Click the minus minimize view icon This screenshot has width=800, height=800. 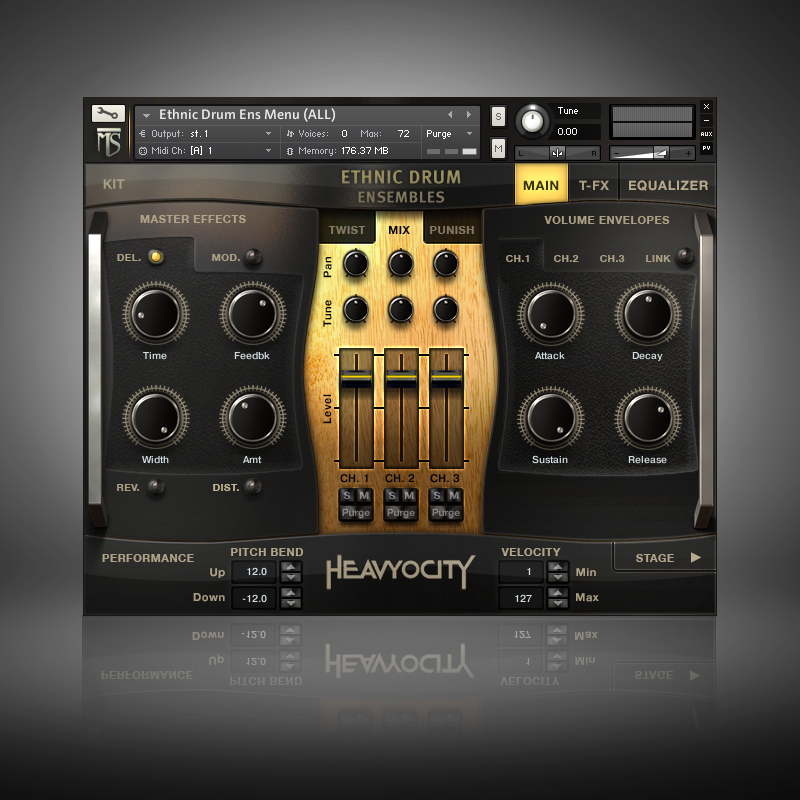tap(706, 120)
